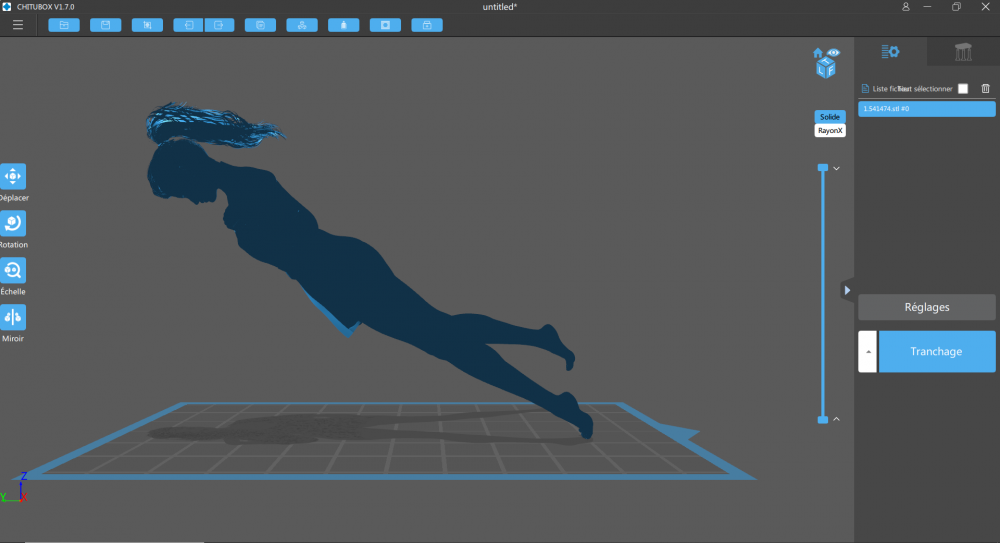This screenshot has height=543, width=1000.
Task: Click the dig hole toolbar icon
Action: coord(385,25)
